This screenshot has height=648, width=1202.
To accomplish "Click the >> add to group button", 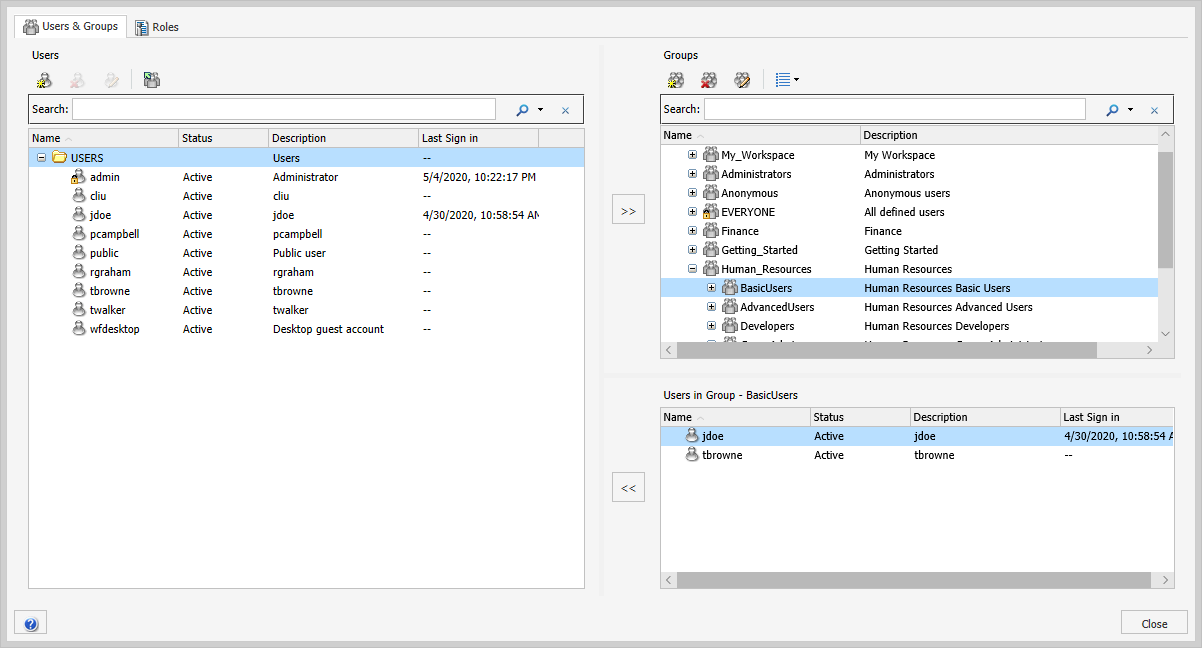I will pyautogui.click(x=628, y=211).
